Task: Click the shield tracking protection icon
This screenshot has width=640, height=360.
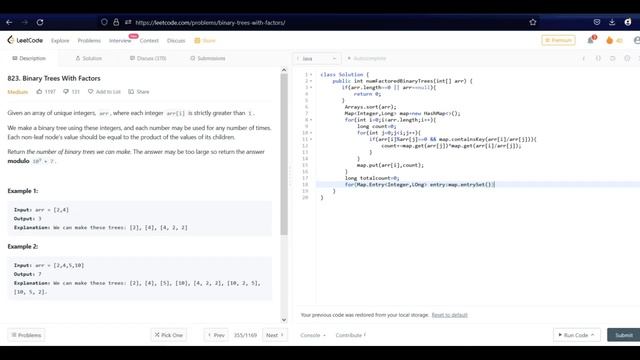Action: (x=104, y=22)
